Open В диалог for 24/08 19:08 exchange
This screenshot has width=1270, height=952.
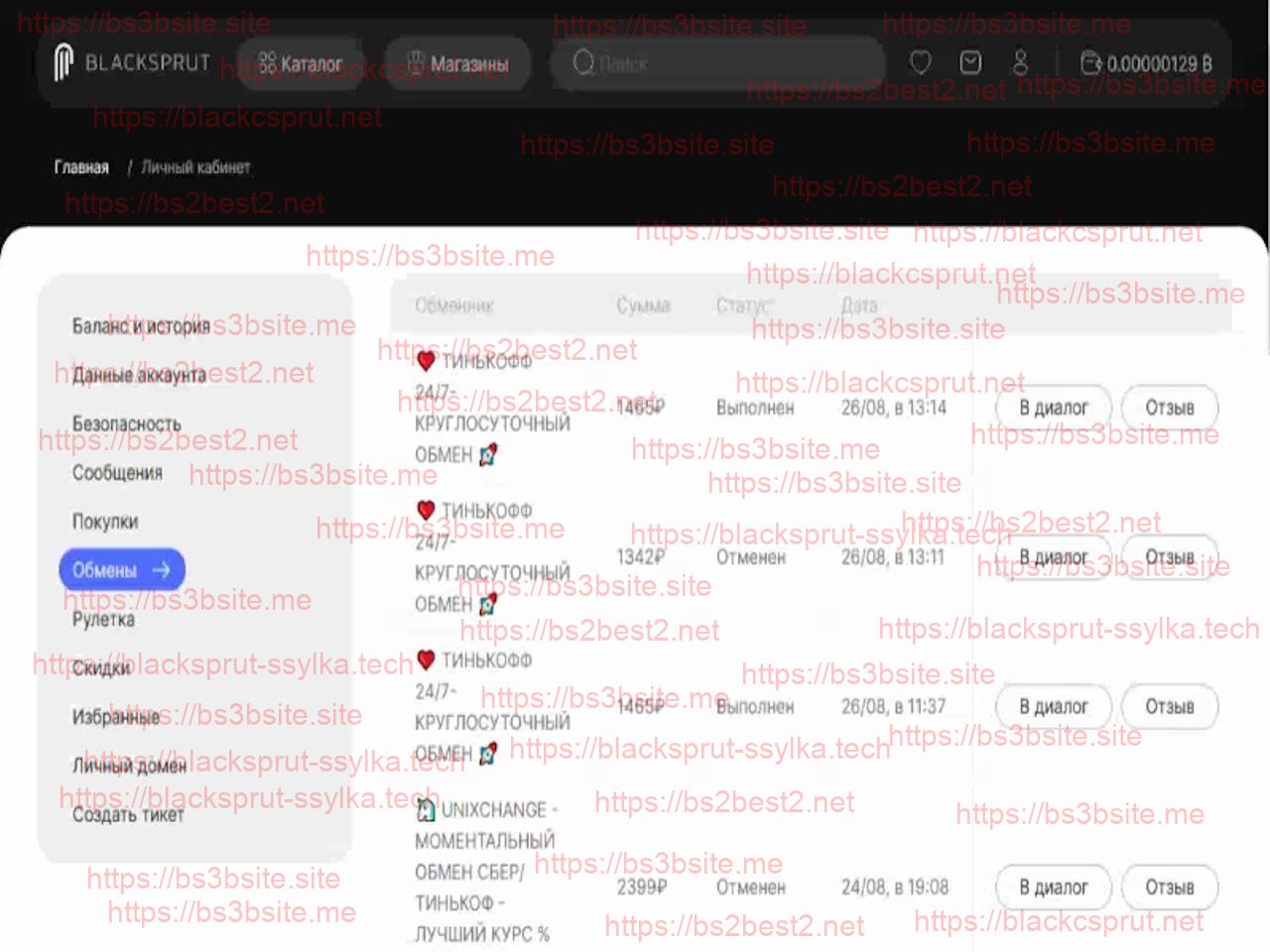pyautogui.click(x=1054, y=888)
